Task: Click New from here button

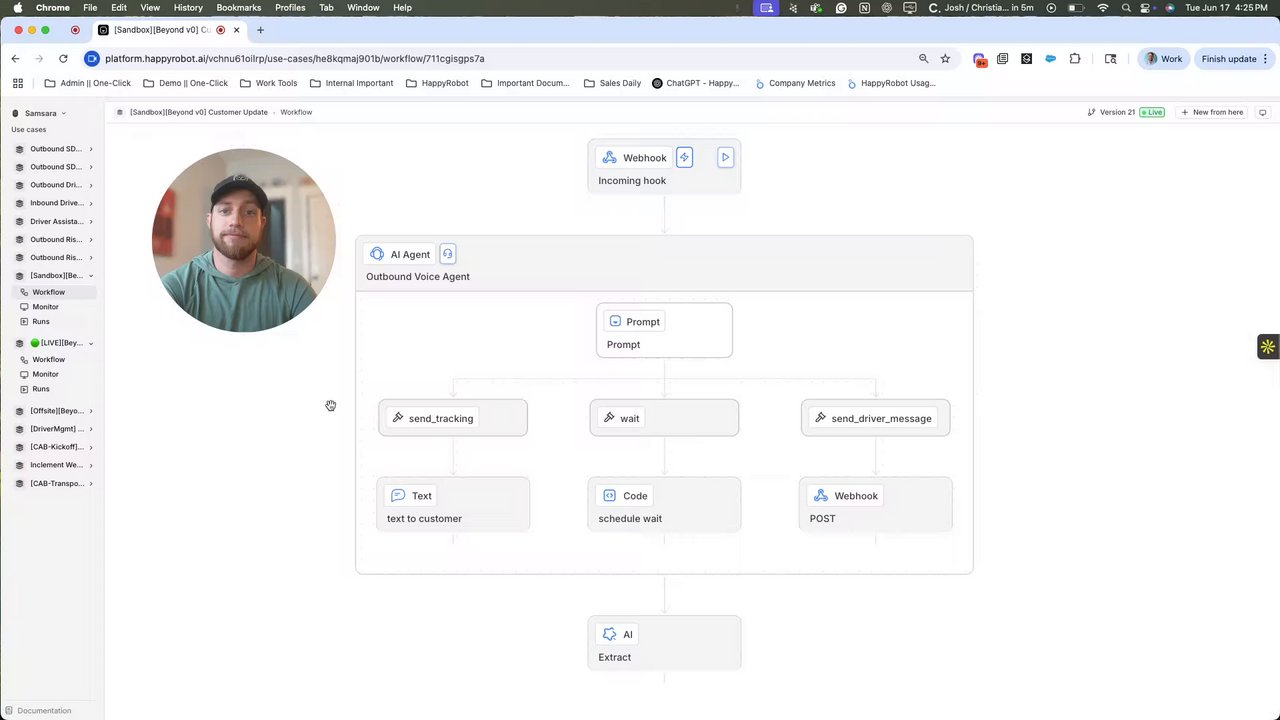Action: click(x=1212, y=112)
